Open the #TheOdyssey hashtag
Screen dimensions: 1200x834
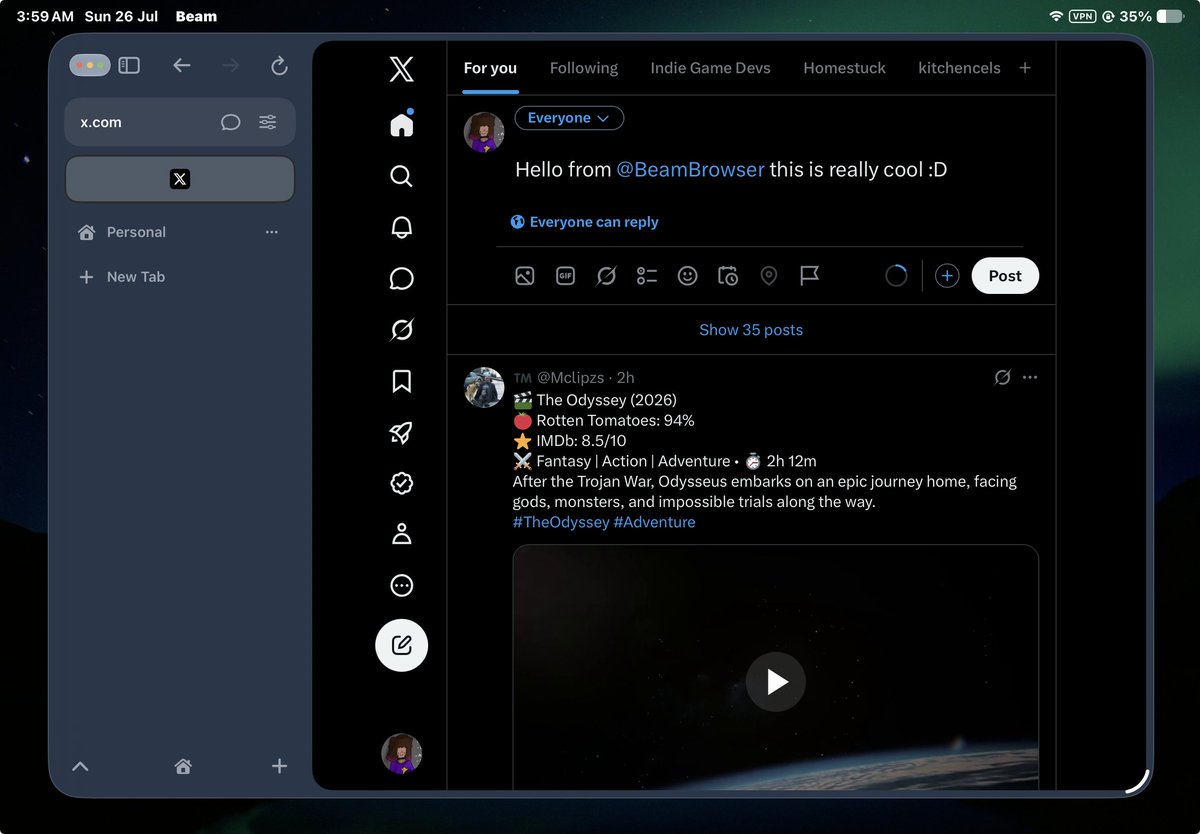pyautogui.click(x=561, y=522)
